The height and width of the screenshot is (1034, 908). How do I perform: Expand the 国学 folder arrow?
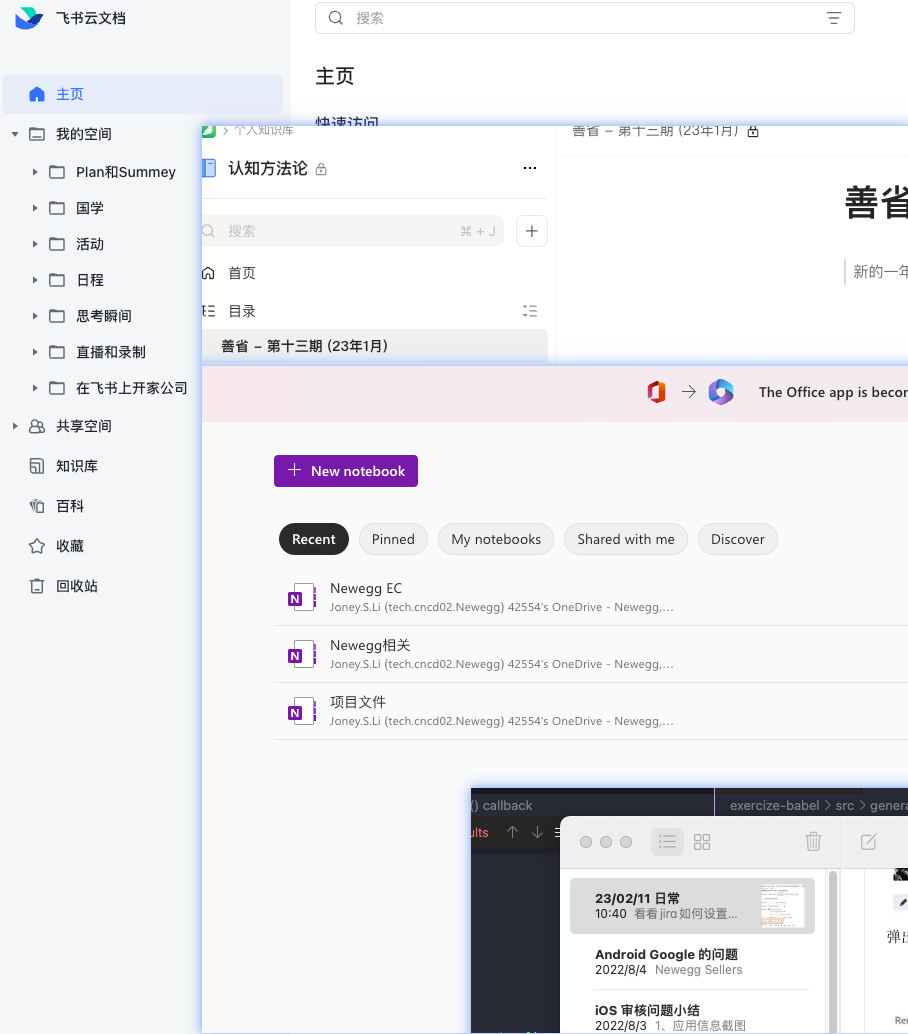click(35, 208)
